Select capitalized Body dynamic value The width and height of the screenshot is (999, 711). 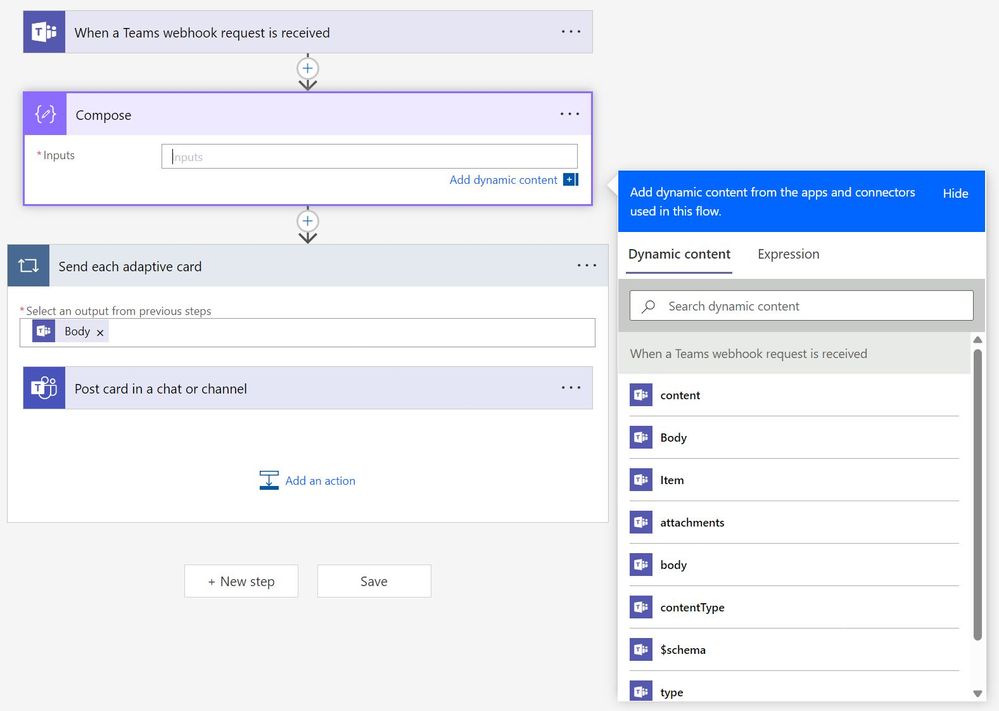(x=794, y=438)
